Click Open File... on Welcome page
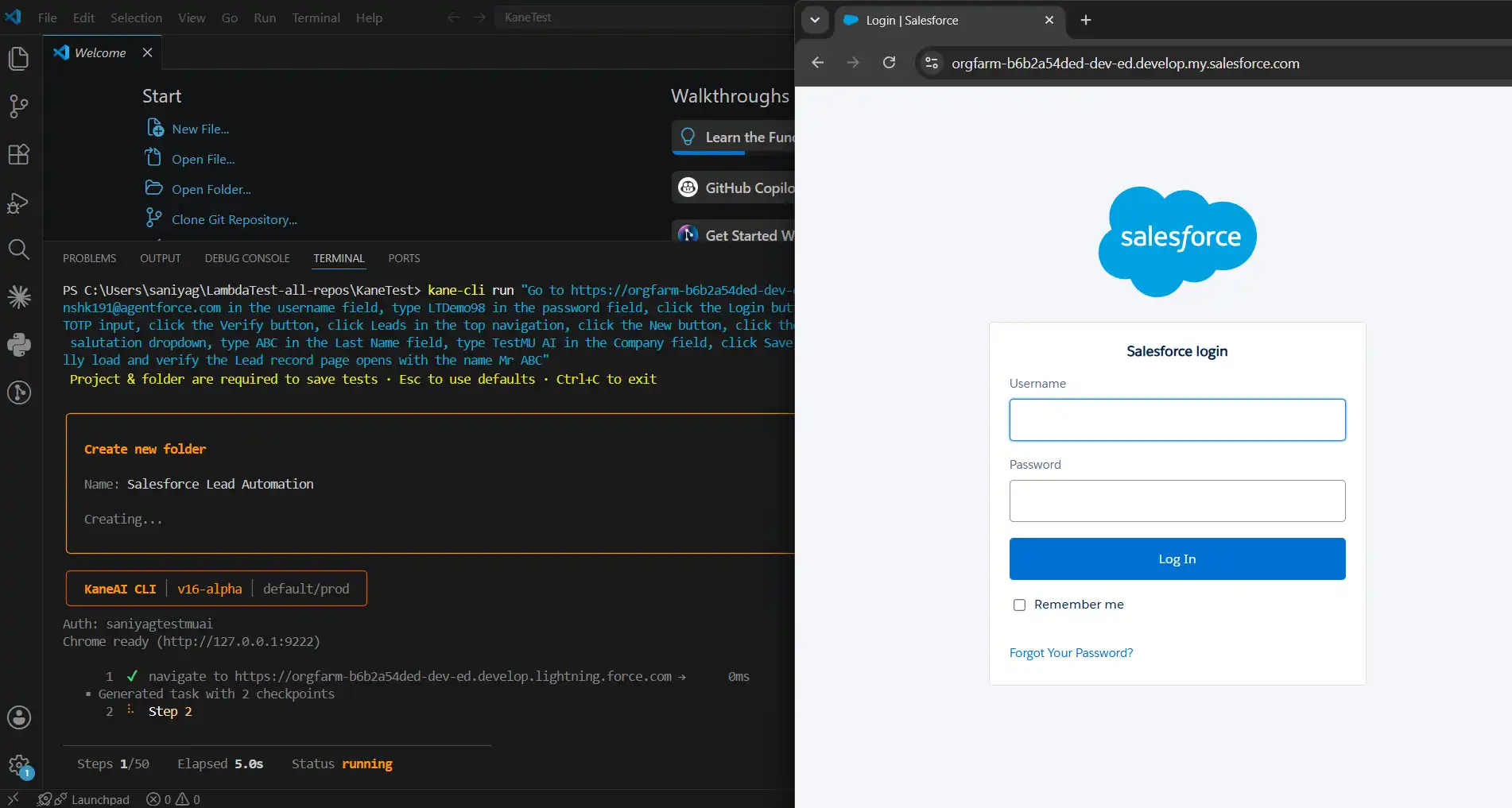Viewport: 1512px width, 808px height. pos(203,159)
